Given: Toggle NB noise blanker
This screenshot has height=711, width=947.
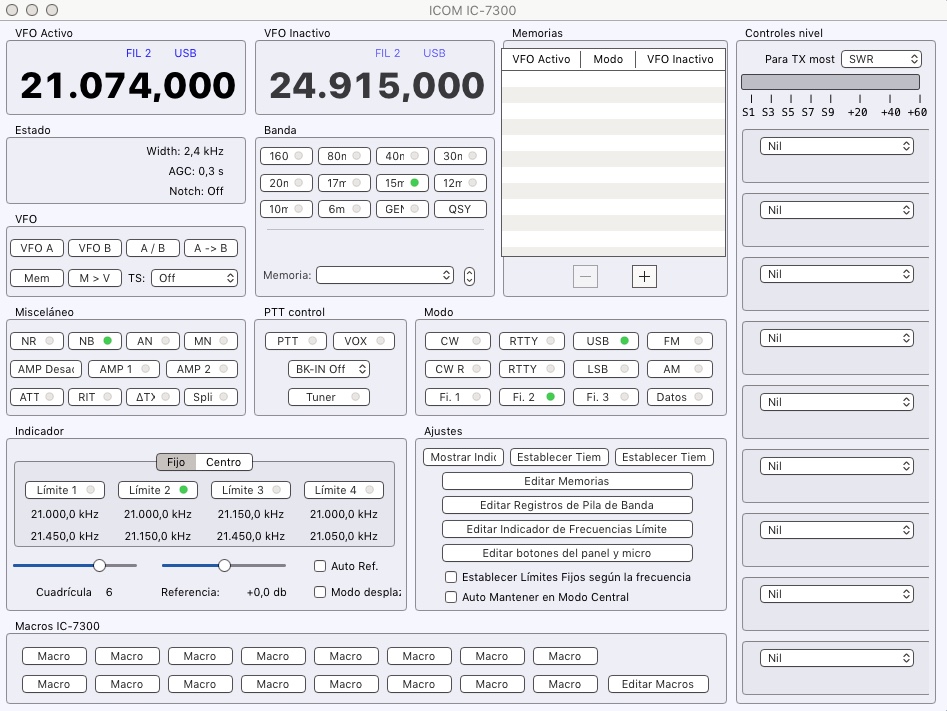Looking at the screenshot, I should [95, 341].
